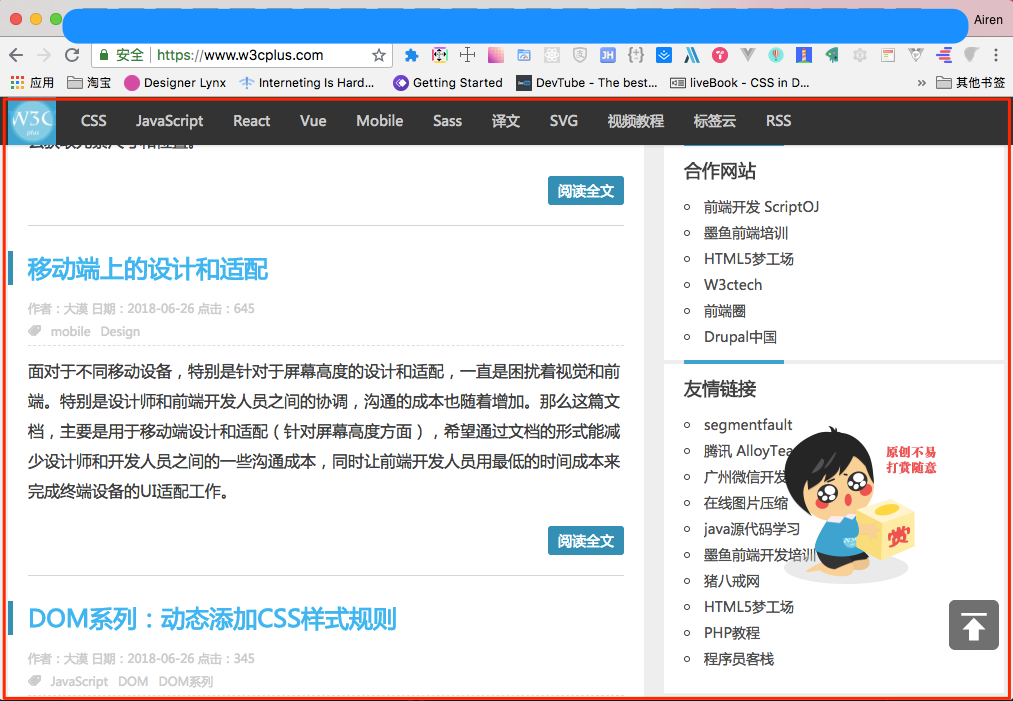Open the java源代码学习 link

point(751,528)
